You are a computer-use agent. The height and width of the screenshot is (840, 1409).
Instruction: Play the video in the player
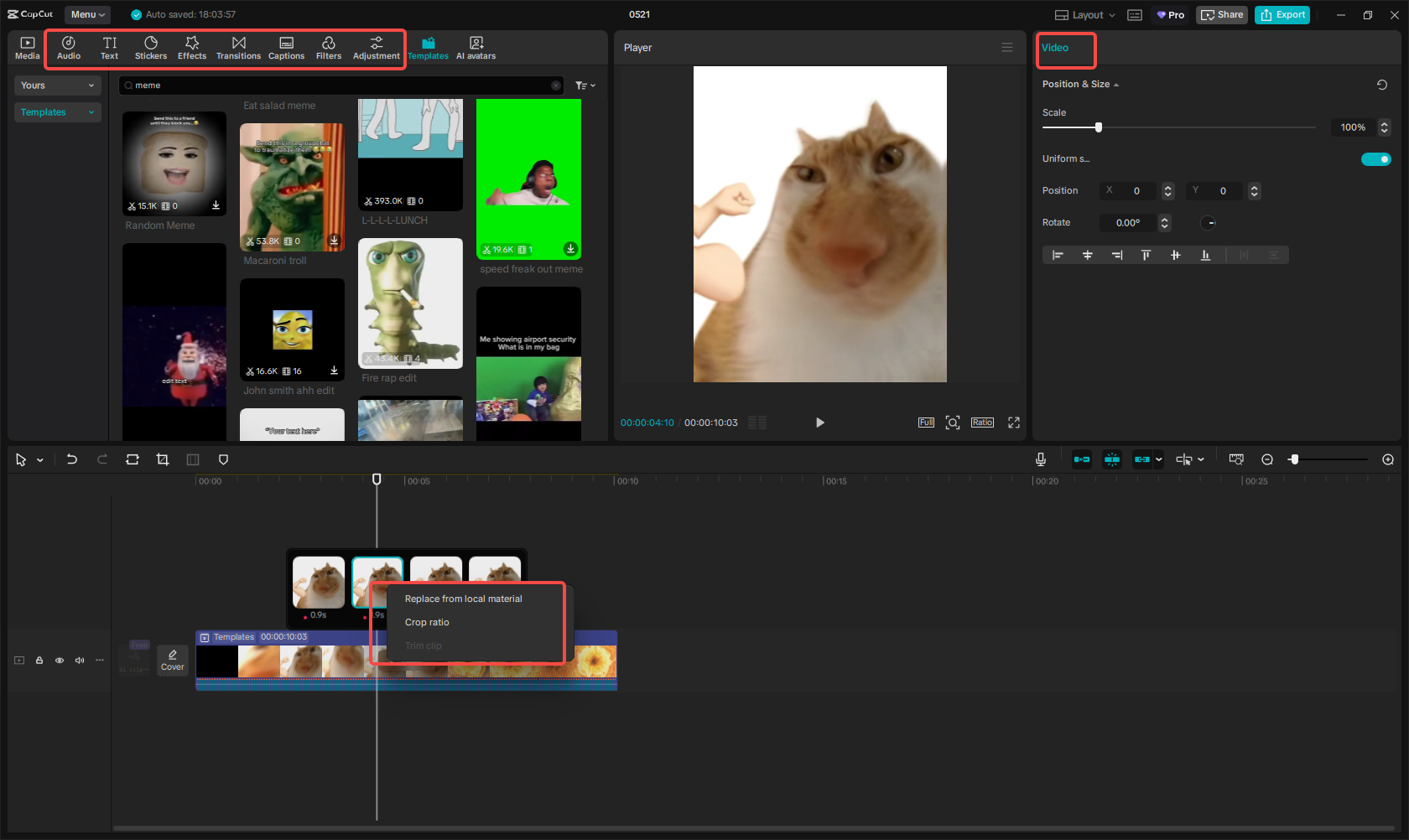point(819,423)
